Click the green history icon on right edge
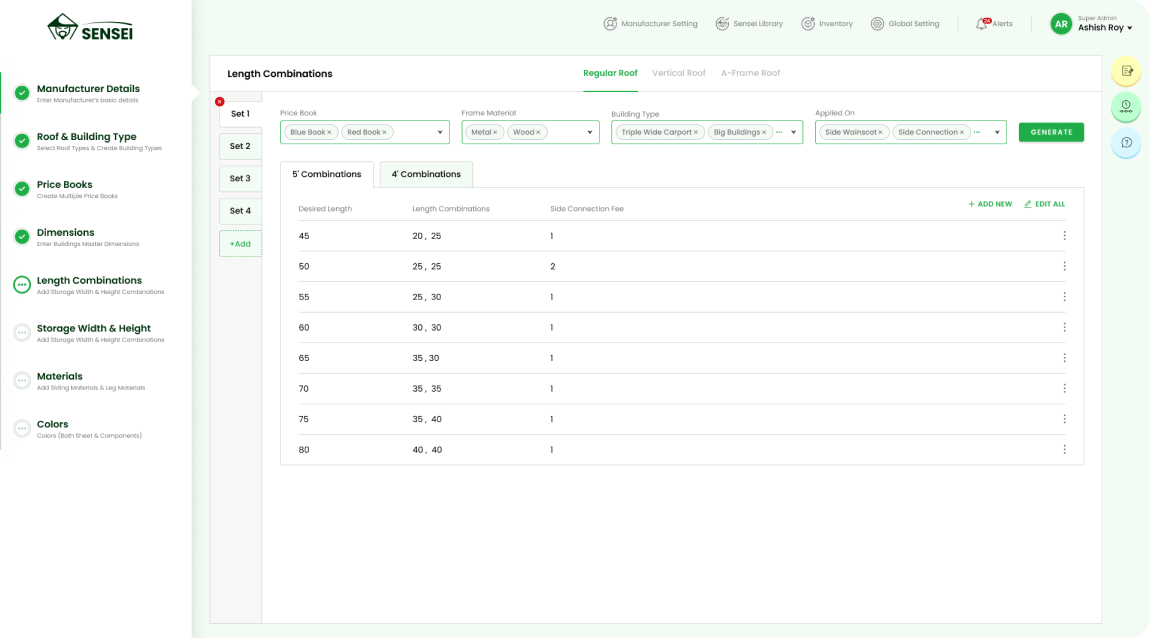This screenshot has width=1150, height=638. point(1126,106)
